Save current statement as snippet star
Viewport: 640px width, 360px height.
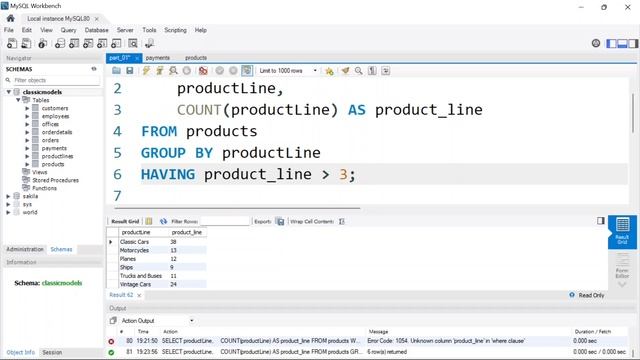329,71
